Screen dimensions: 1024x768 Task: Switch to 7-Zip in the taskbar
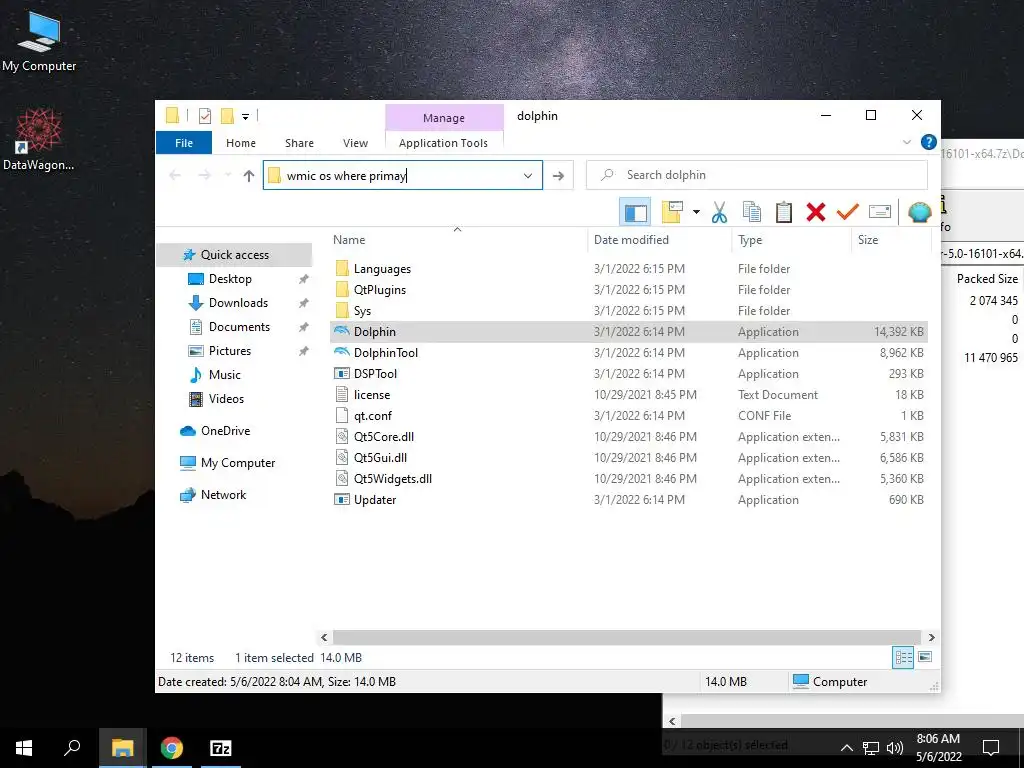click(220, 748)
